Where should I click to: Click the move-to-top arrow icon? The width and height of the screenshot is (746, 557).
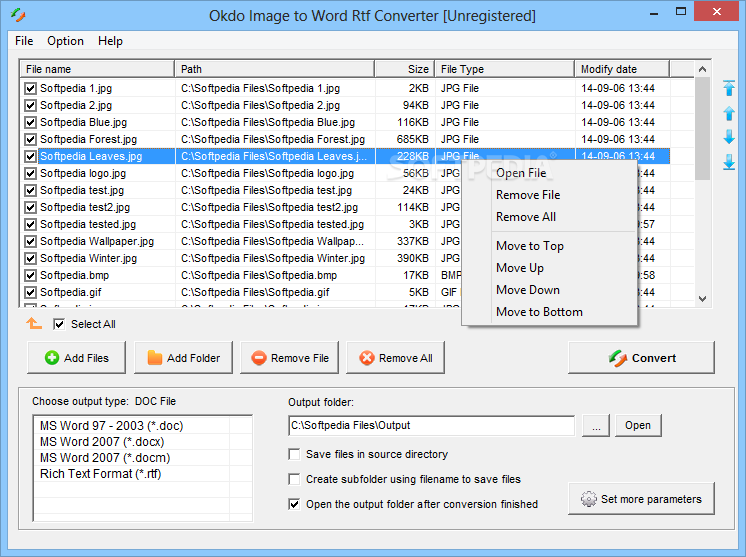(729, 88)
